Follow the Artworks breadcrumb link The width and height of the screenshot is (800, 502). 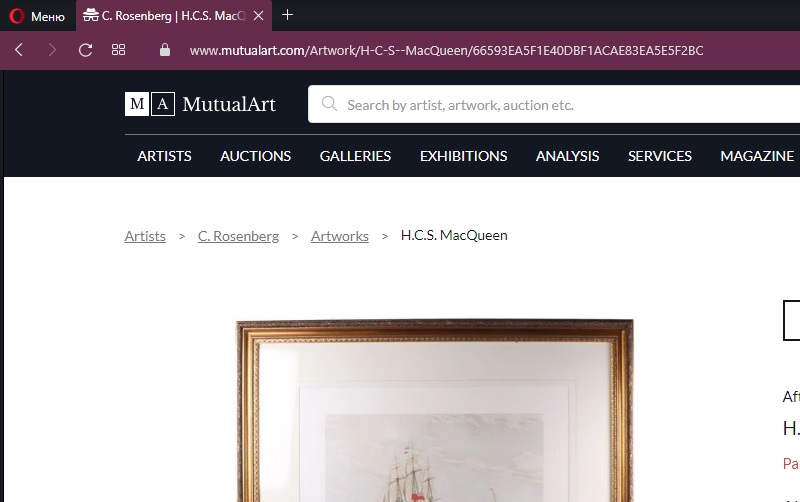pos(340,236)
